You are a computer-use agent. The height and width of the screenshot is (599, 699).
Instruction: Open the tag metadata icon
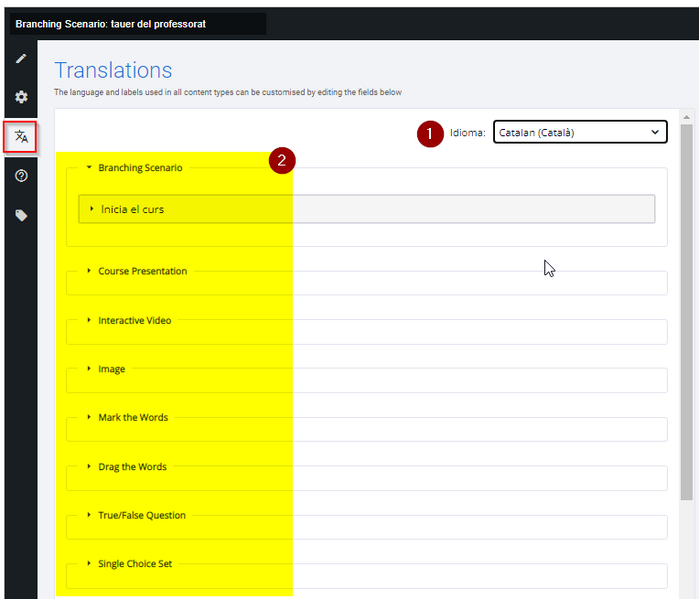[21, 216]
